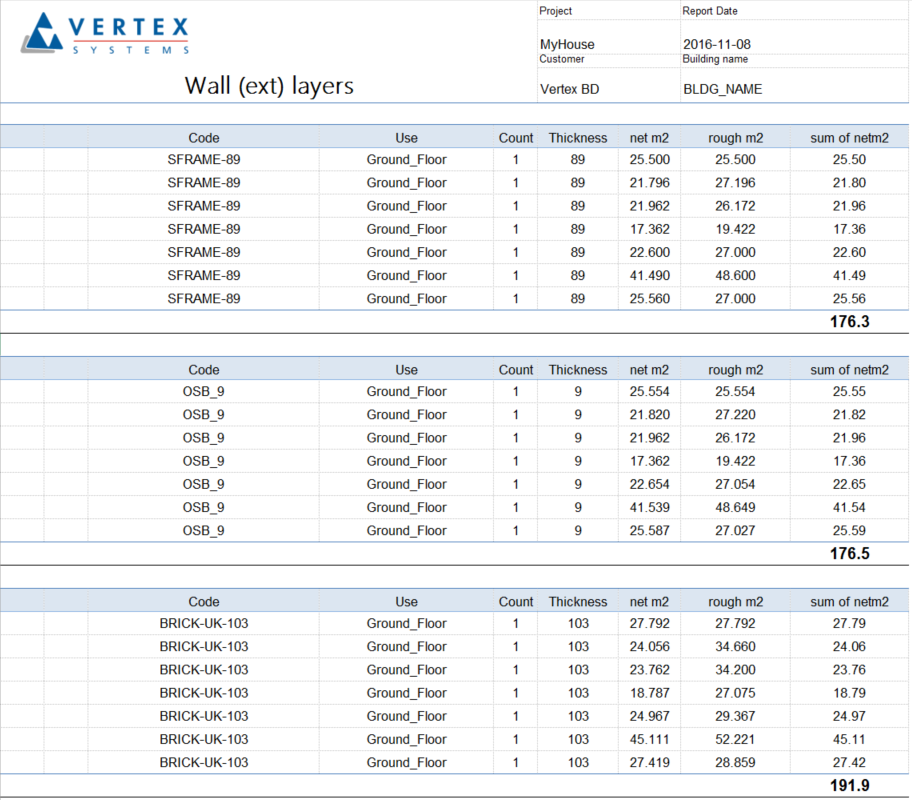Viewport: 912px width, 800px height.
Task: Select the Ground_Floor cell in the OSB_9 table
Action: click(x=406, y=391)
